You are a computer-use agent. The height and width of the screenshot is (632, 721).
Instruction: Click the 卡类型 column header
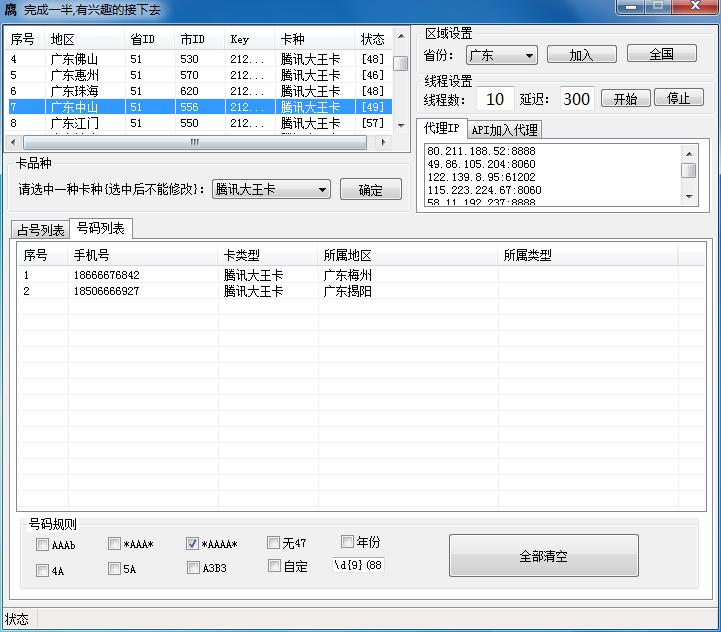(269, 255)
